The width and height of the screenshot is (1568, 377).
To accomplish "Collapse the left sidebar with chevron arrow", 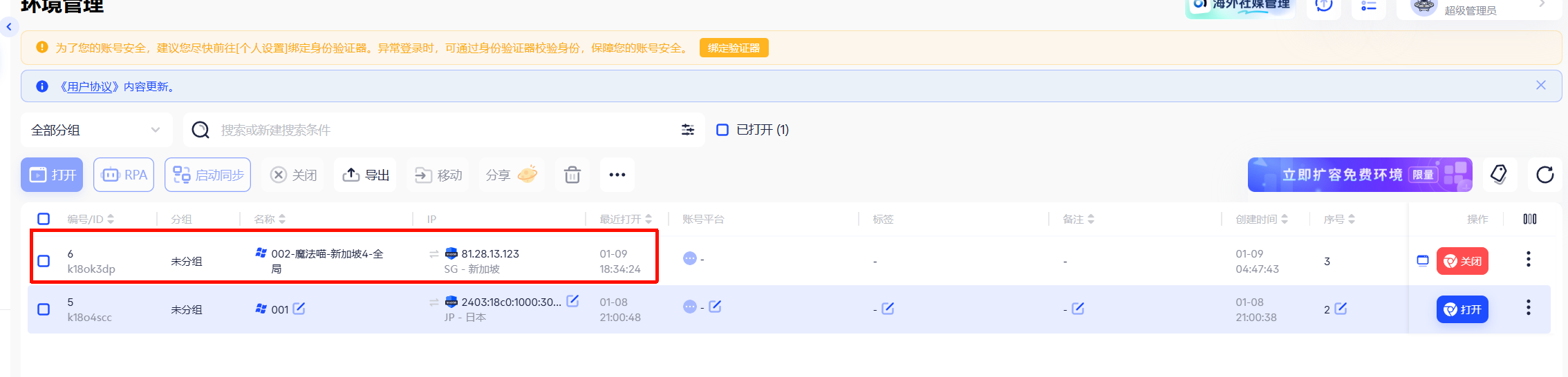I will click(x=9, y=27).
